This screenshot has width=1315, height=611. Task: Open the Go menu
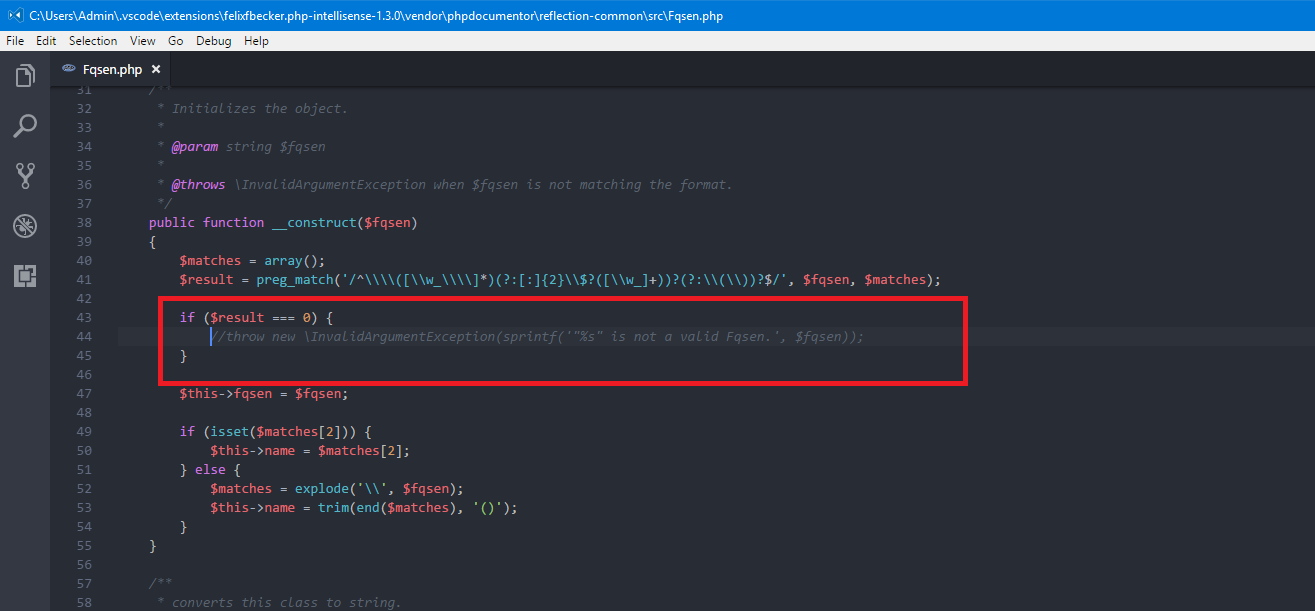(175, 40)
